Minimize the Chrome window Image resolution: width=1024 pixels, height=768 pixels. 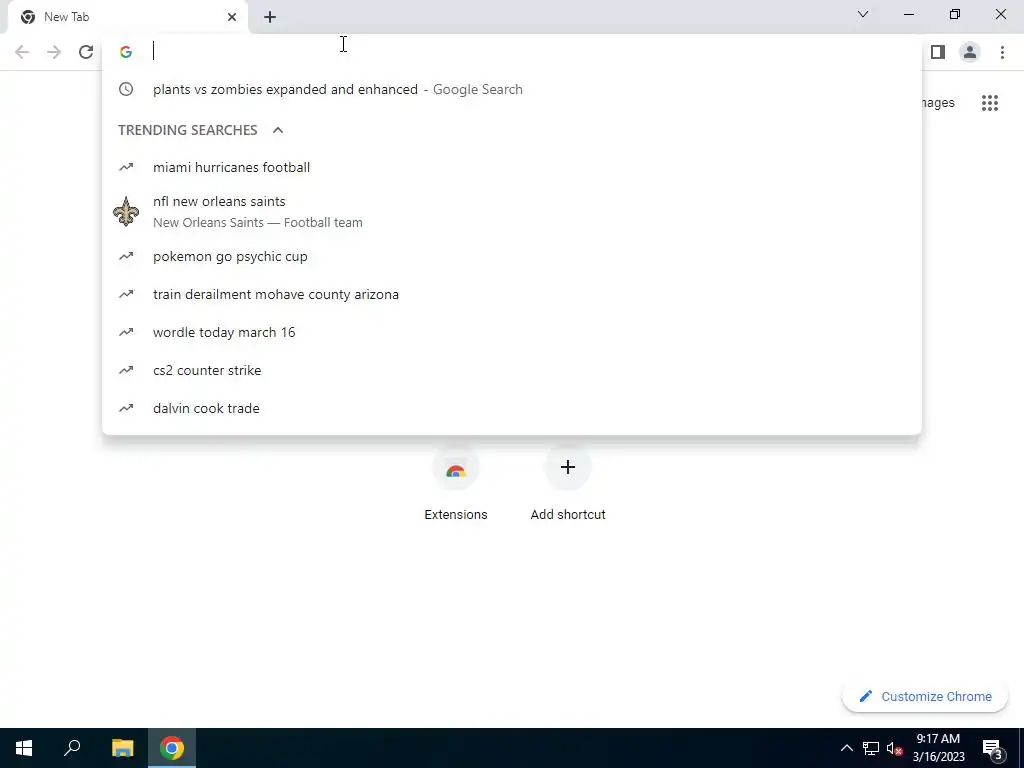tap(908, 14)
